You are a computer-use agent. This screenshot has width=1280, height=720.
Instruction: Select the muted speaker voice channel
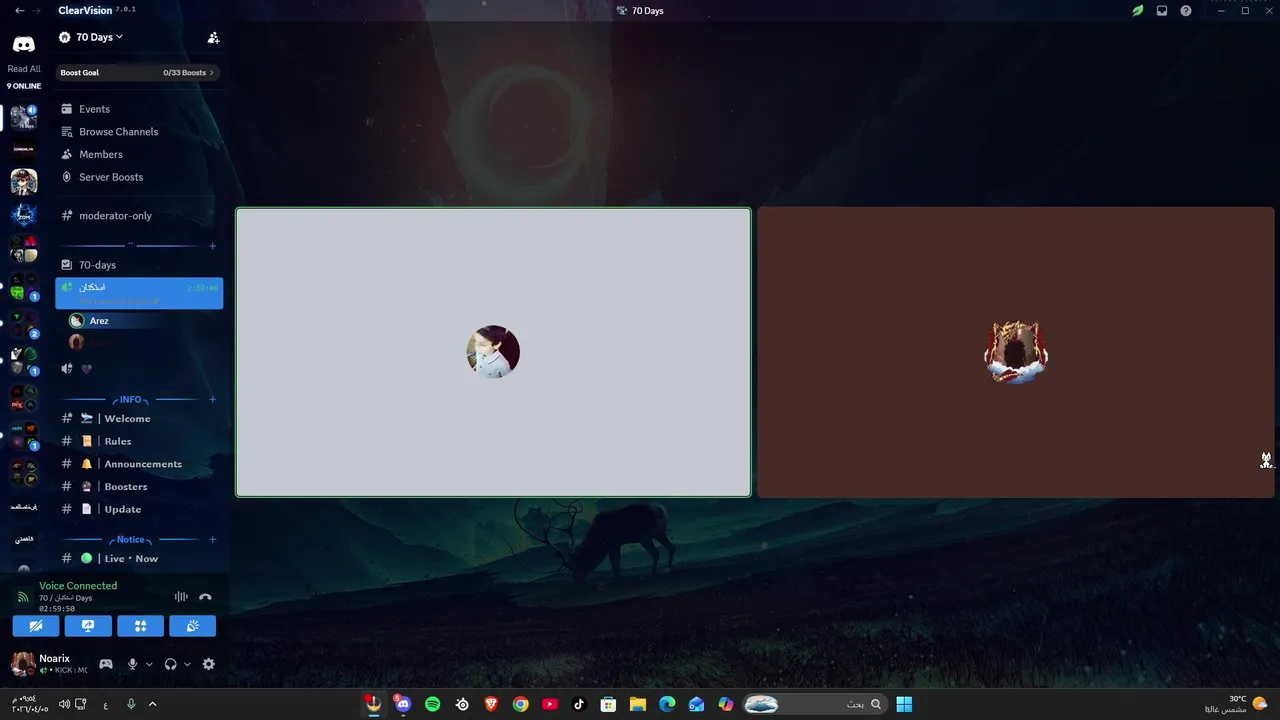coord(138,368)
